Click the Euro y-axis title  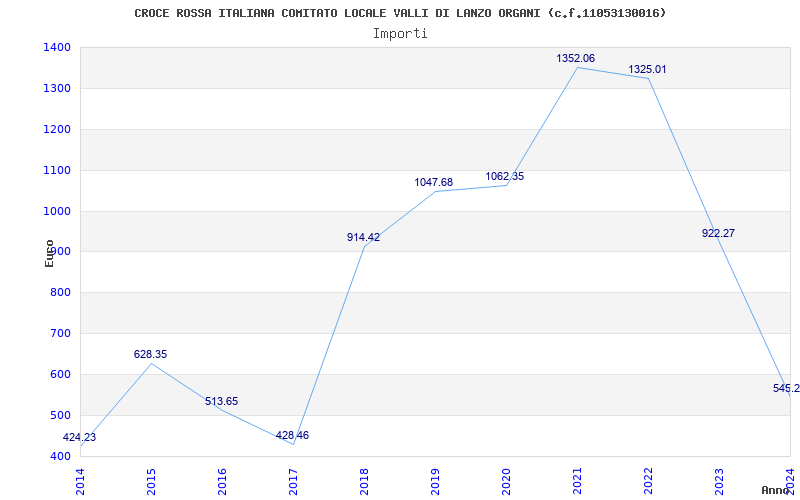(49, 253)
